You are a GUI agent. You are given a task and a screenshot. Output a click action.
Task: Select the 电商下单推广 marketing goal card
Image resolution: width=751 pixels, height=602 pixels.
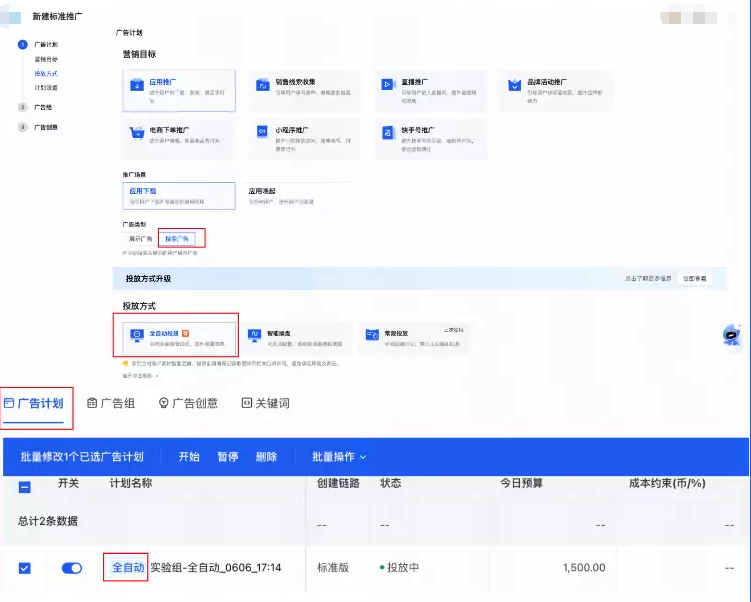pyautogui.click(x=179, y=139)
